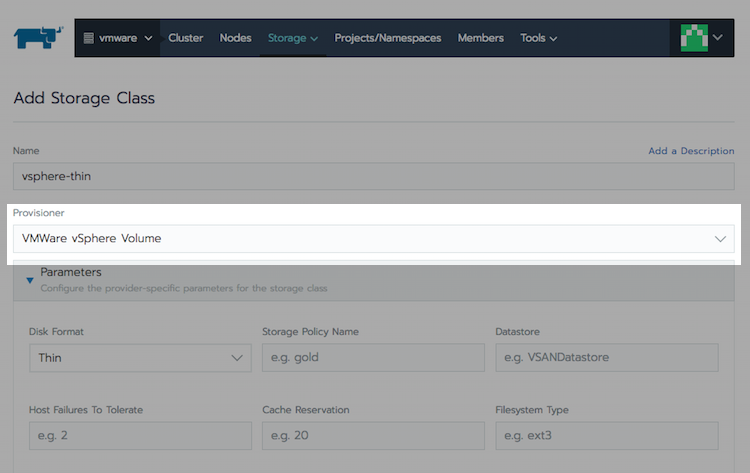This screenshot has width=750, height=473.
Task: Expand the Storage menu
Action: (292, 38)
